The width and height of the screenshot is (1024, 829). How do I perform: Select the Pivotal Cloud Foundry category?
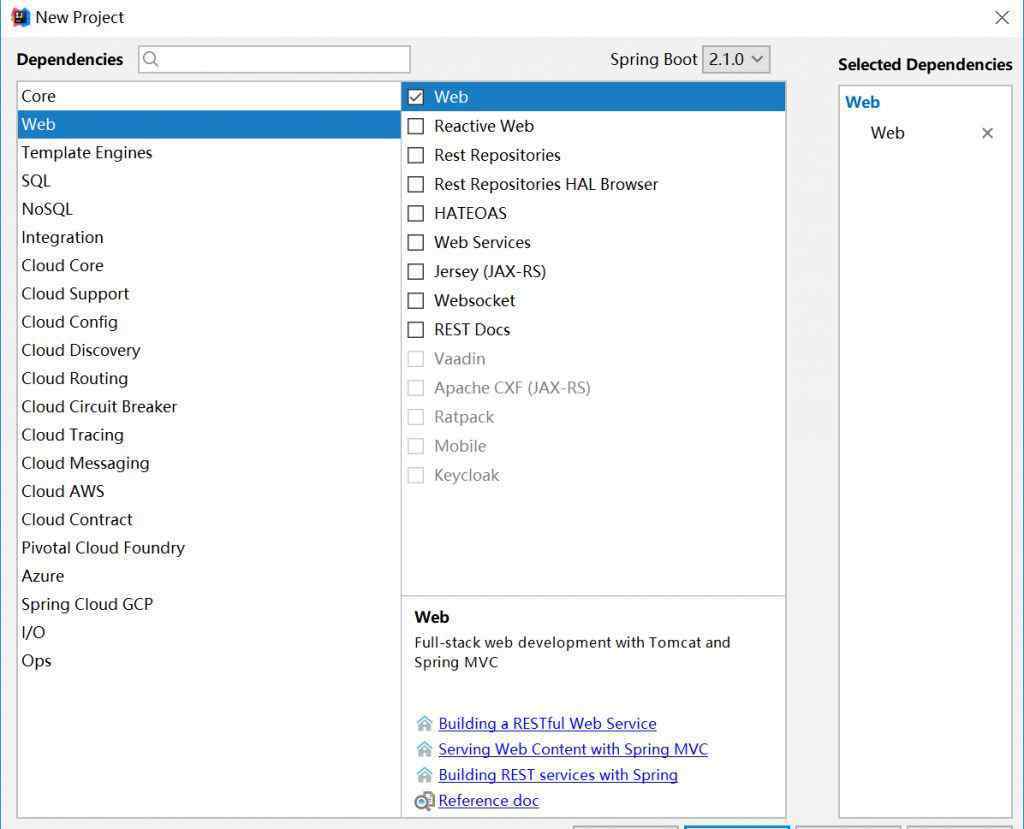pyautogui.click(x=209, y=547)
